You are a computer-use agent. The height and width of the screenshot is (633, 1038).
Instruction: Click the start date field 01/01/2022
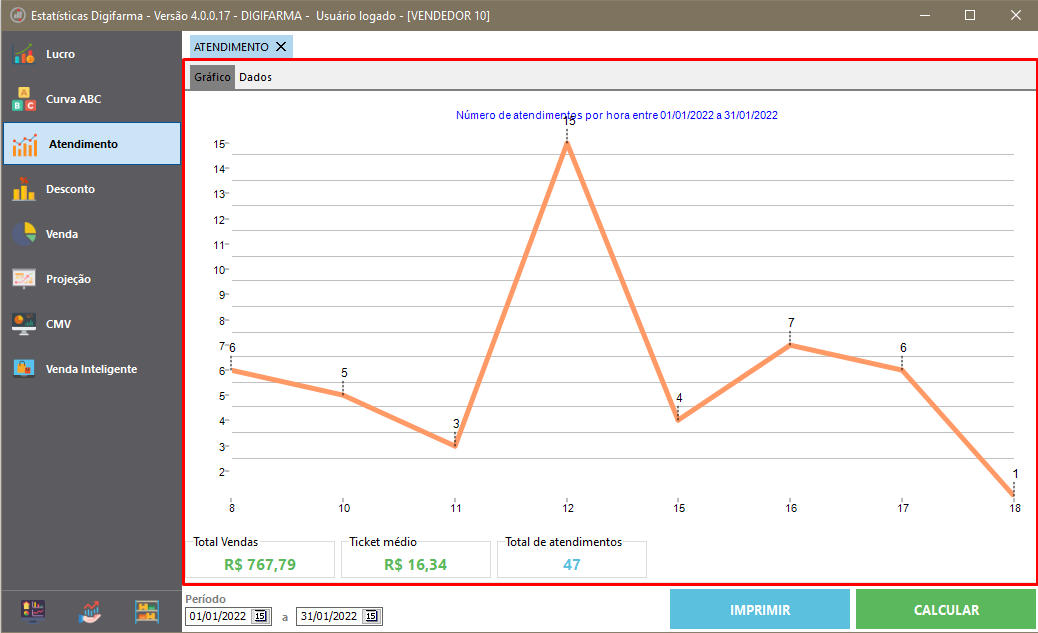coord(218,616)
